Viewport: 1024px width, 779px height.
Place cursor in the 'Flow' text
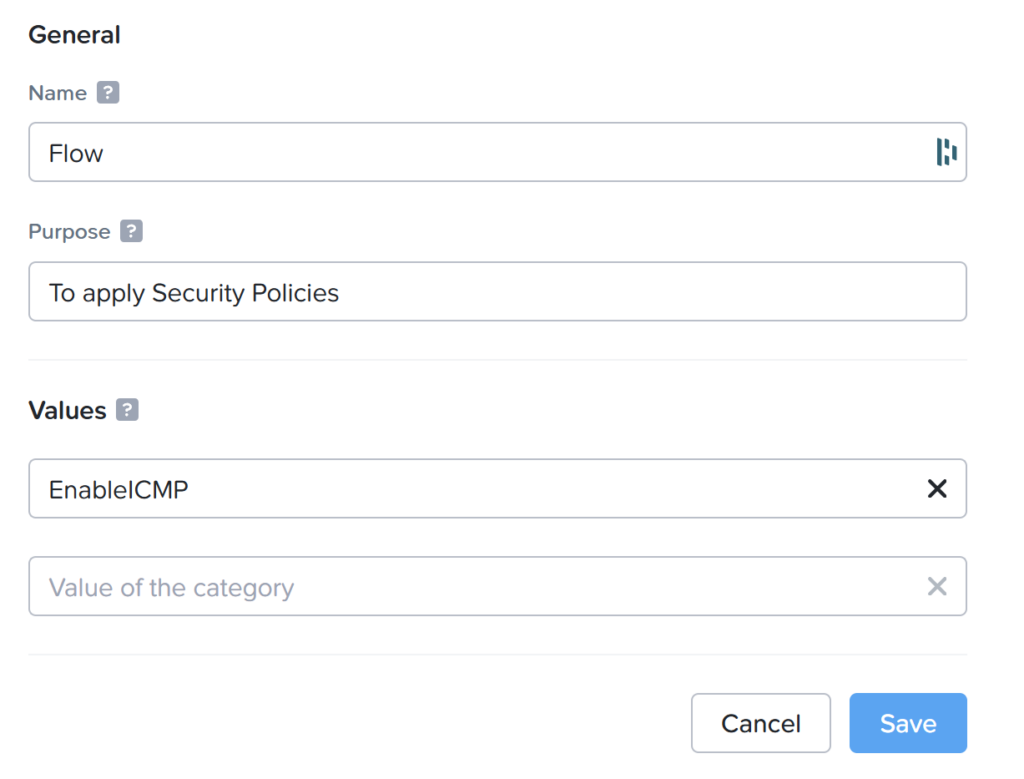pos(76,153)
